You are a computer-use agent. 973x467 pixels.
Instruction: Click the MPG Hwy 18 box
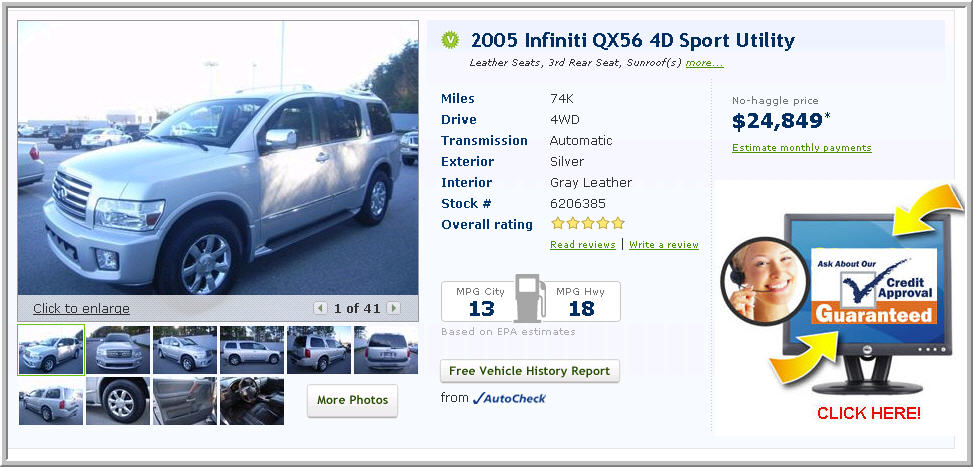click(x=581, y=301)
